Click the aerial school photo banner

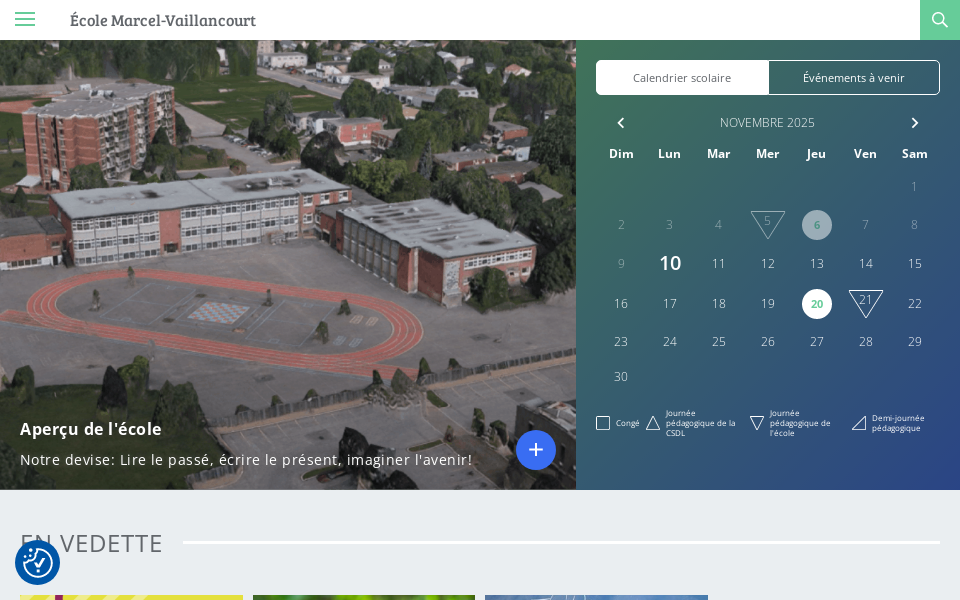point(288,220)
